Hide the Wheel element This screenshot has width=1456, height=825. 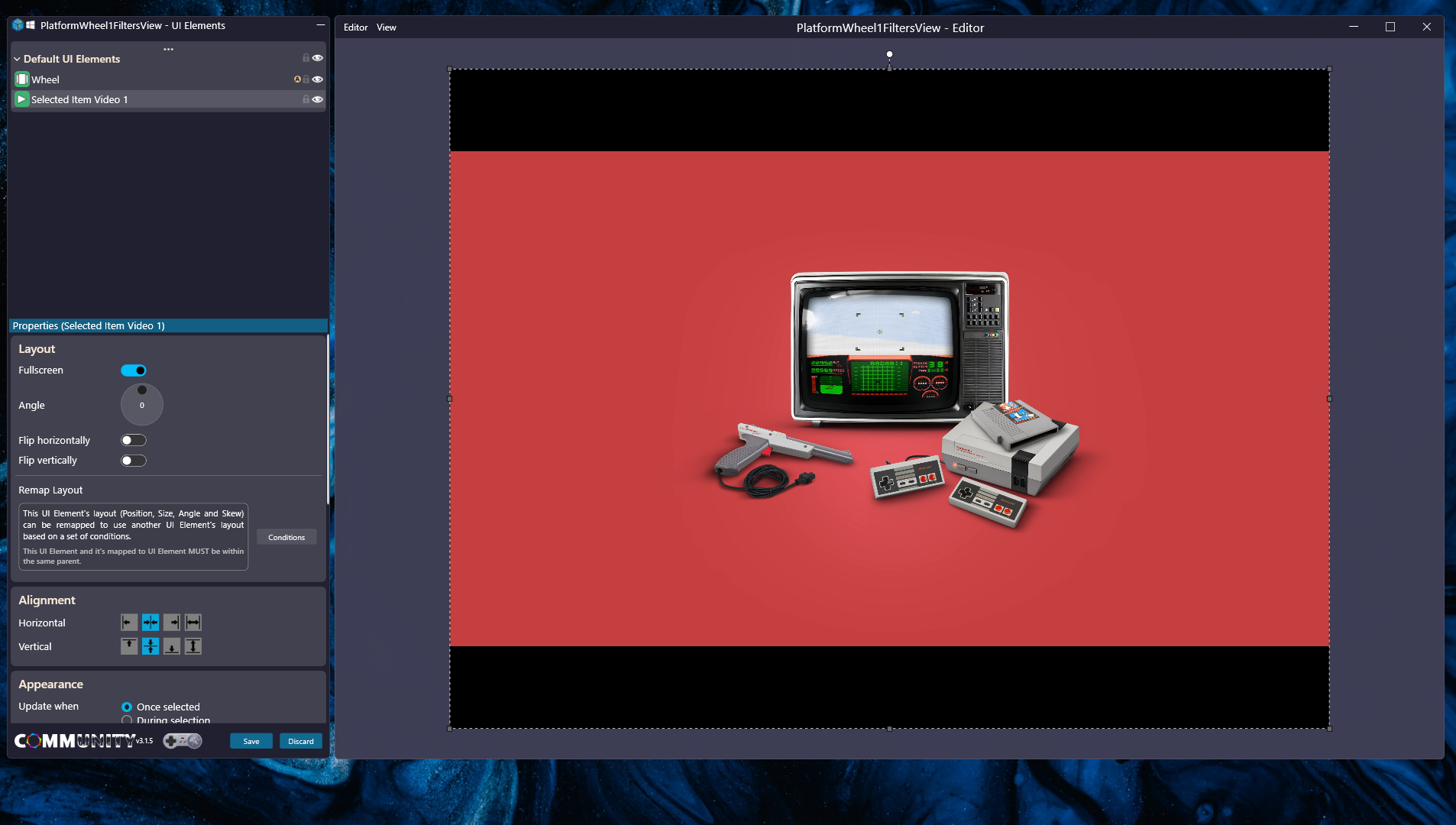coord(318,79)
